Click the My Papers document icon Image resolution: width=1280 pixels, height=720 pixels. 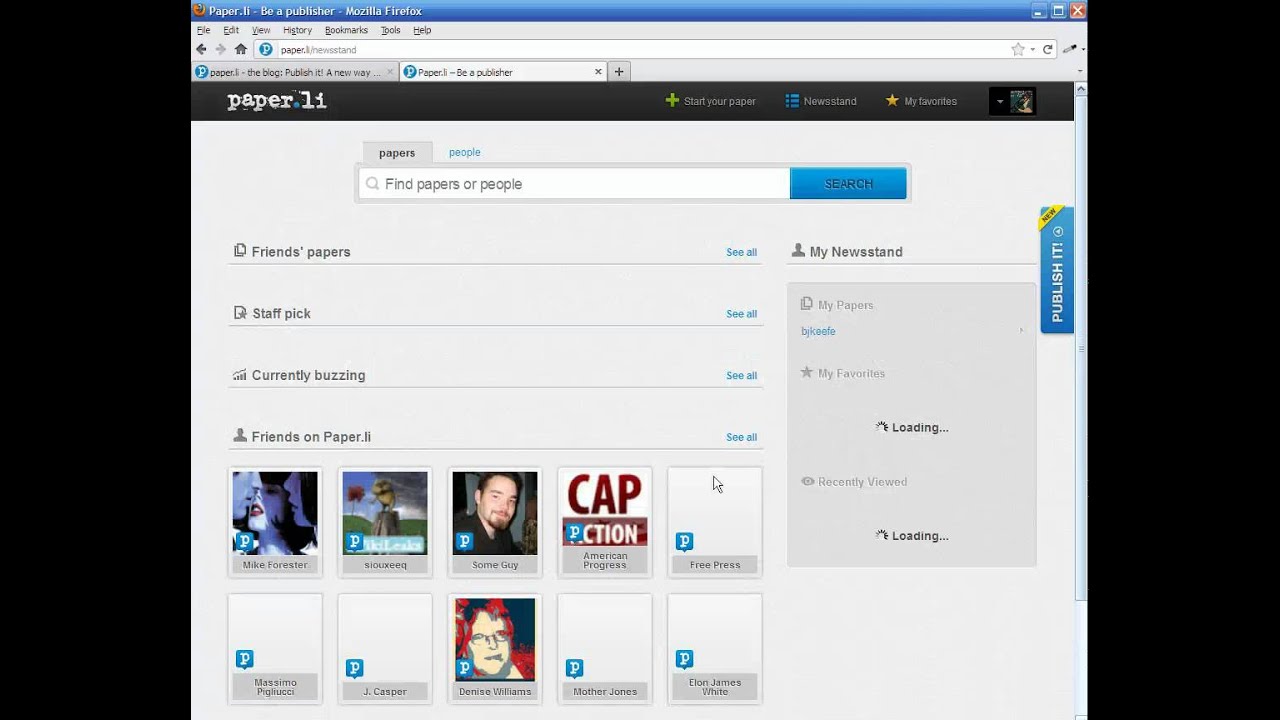click(806, 304)
